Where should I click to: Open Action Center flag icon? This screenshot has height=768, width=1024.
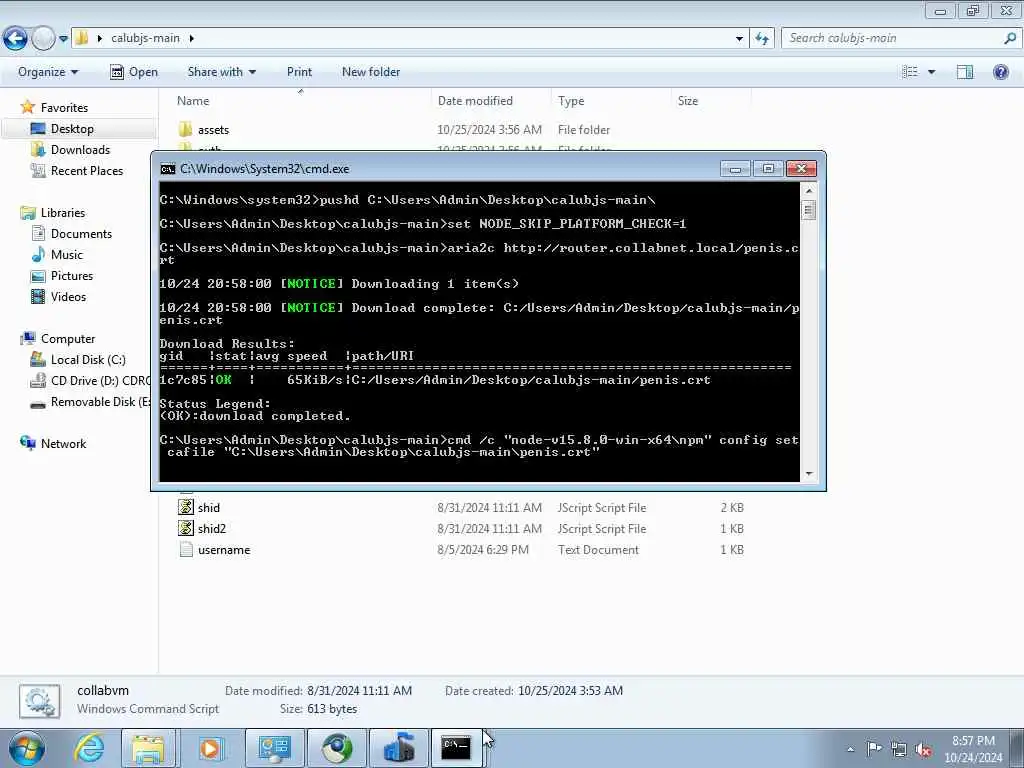pyautogui.click(x=874, y=748)
